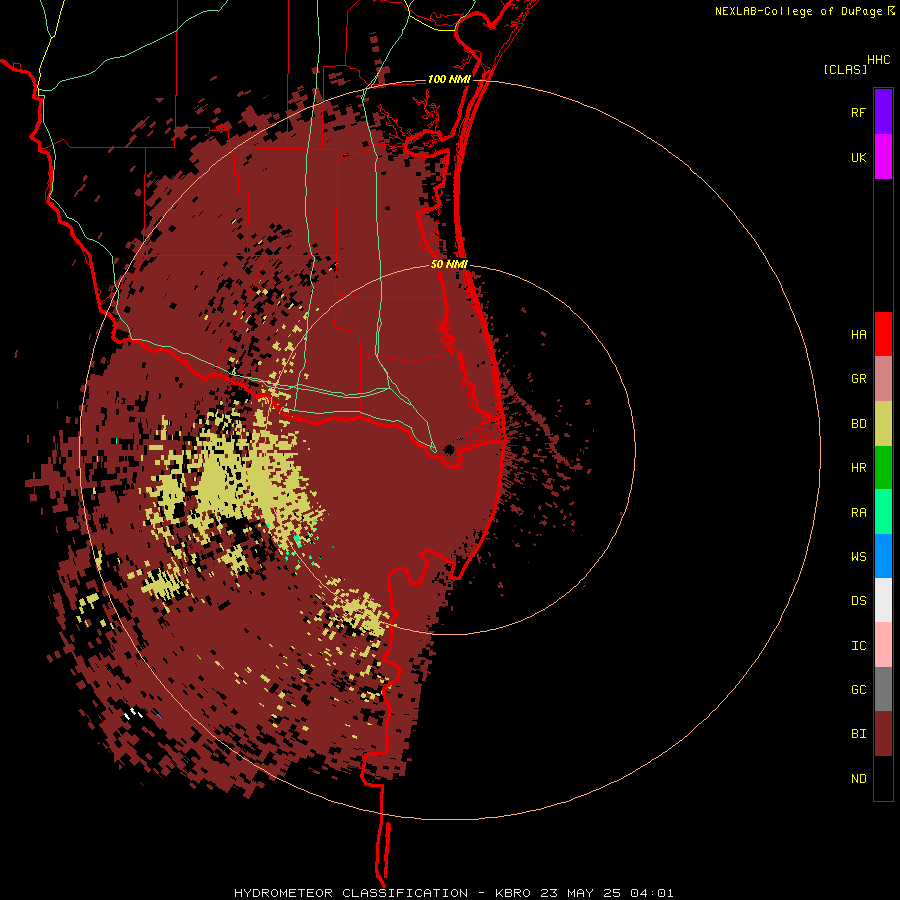Click the UK magenta legend swatch
The image size is (900, 900).
883,157
